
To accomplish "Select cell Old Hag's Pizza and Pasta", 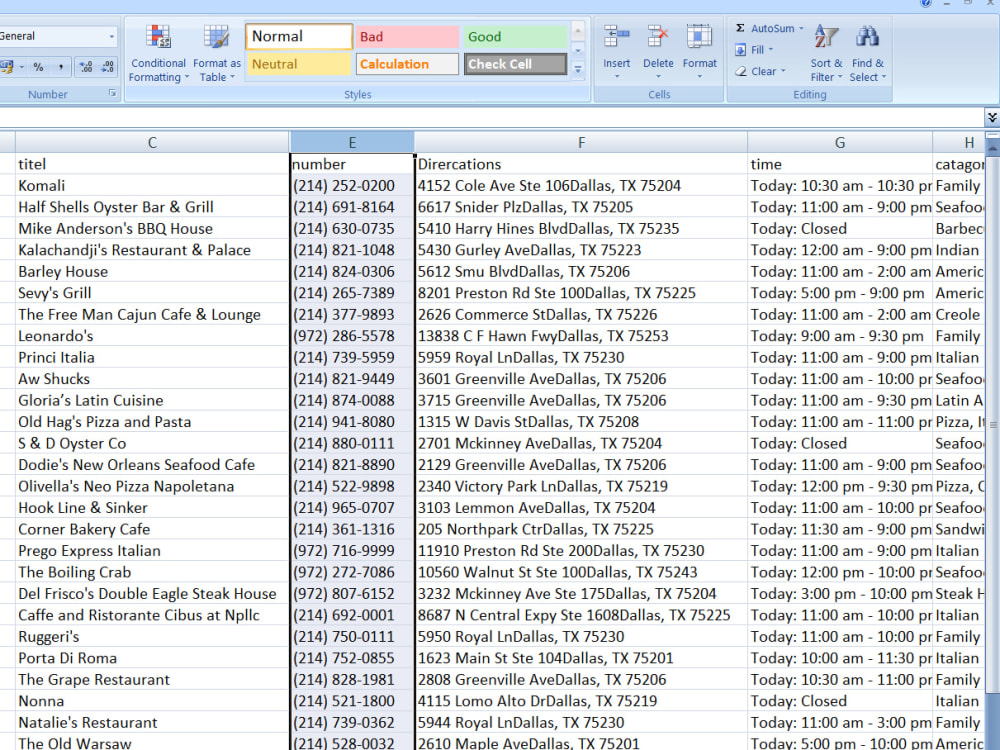I will pyautogui.click(x=152, y=422).
